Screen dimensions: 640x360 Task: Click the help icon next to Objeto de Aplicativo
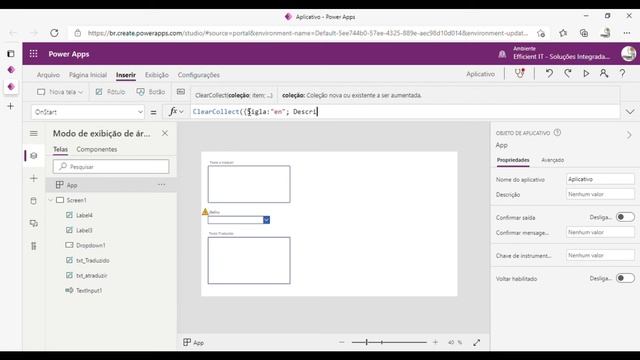click(x=557, y=133)
